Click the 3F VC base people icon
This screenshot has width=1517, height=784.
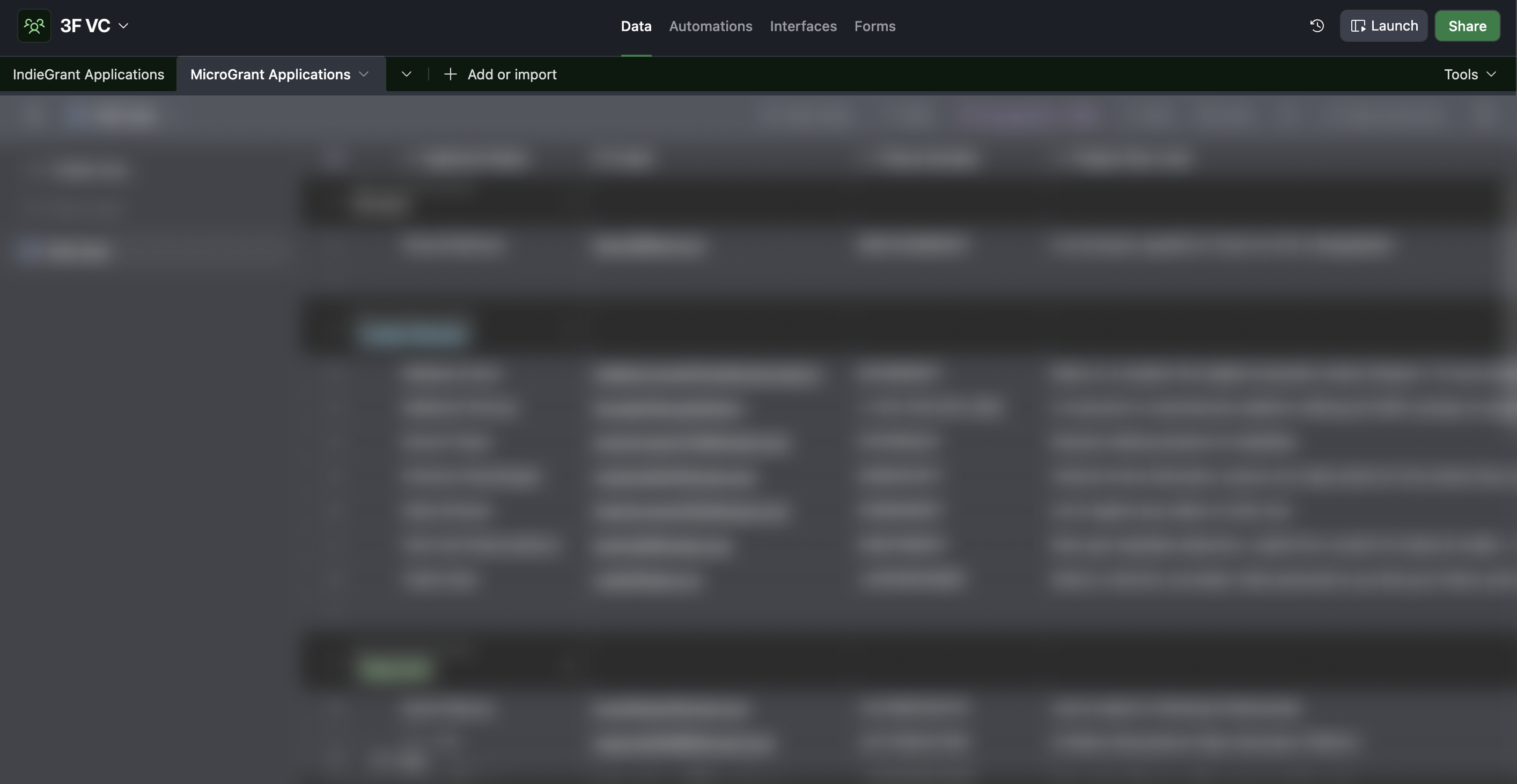[34, 26]
